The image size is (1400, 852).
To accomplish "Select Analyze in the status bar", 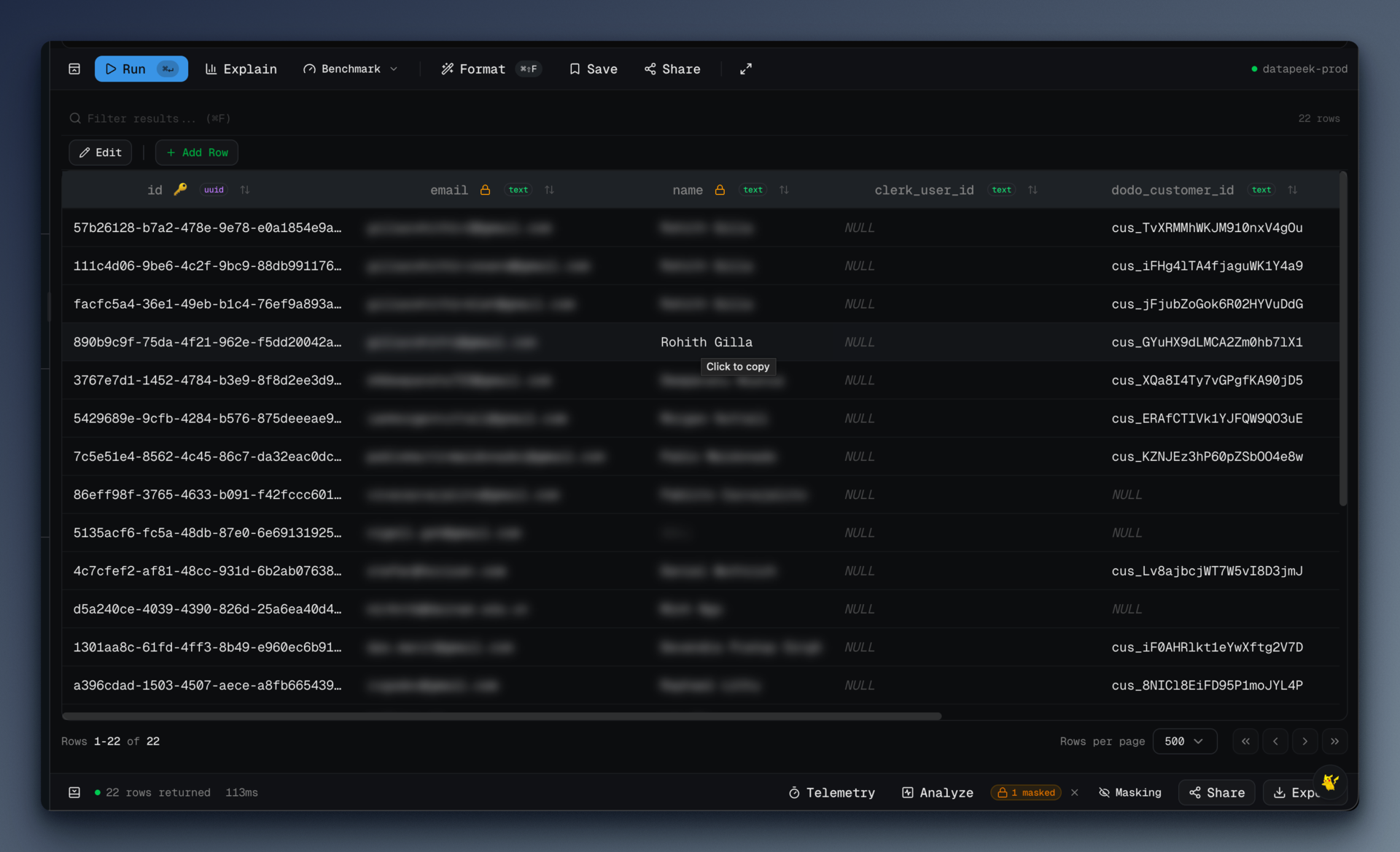I will coord(937,793).
